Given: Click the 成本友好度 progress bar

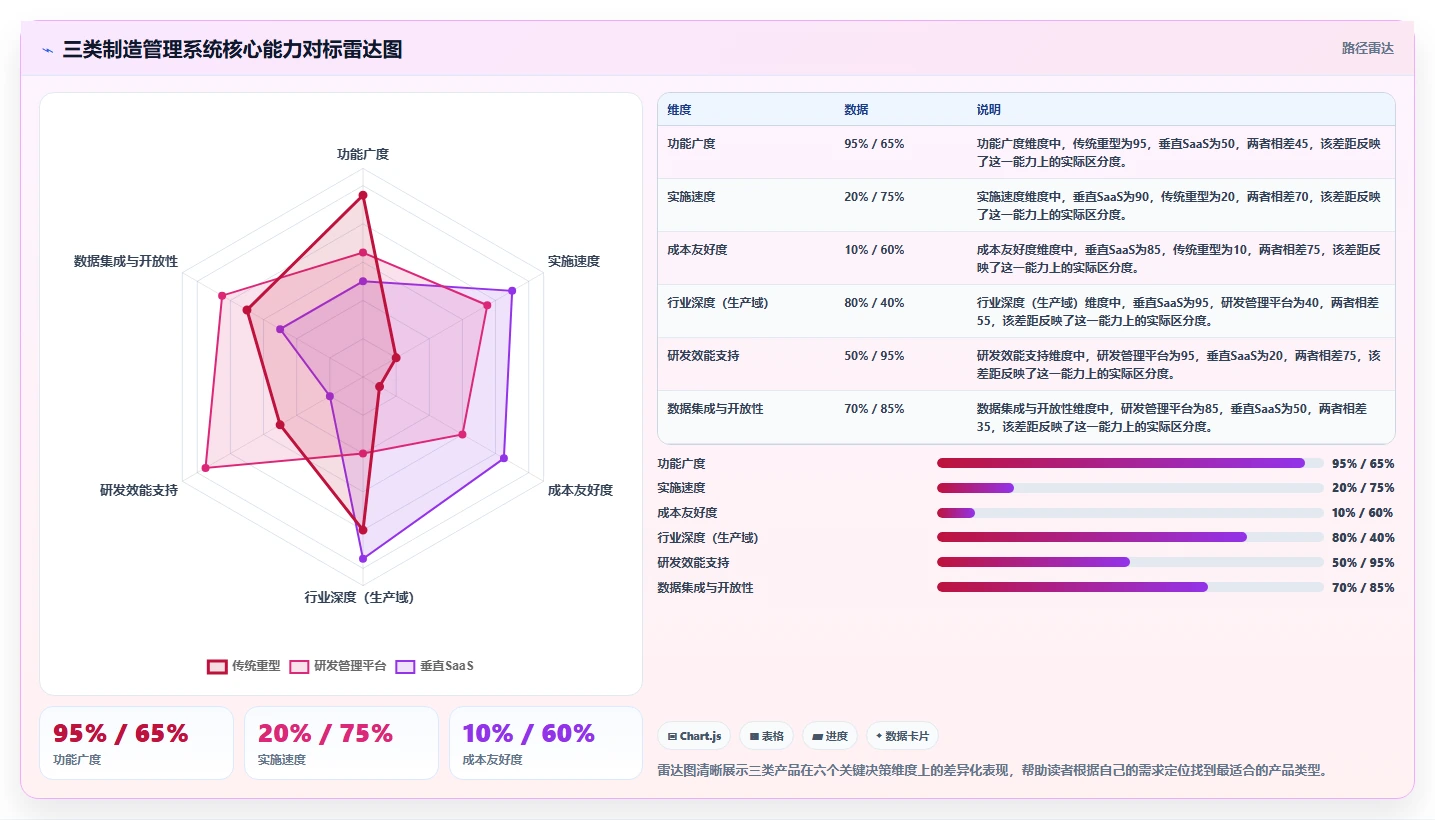Looking at the screenshot, I should pos(1130,513).
